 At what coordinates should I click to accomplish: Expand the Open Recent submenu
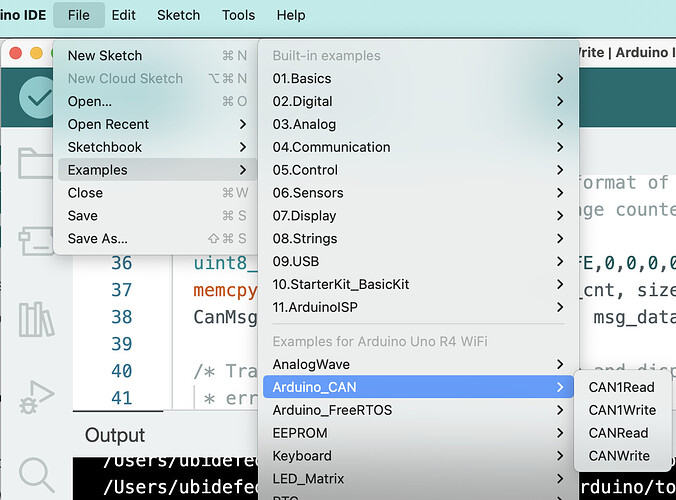pos(157,124)
